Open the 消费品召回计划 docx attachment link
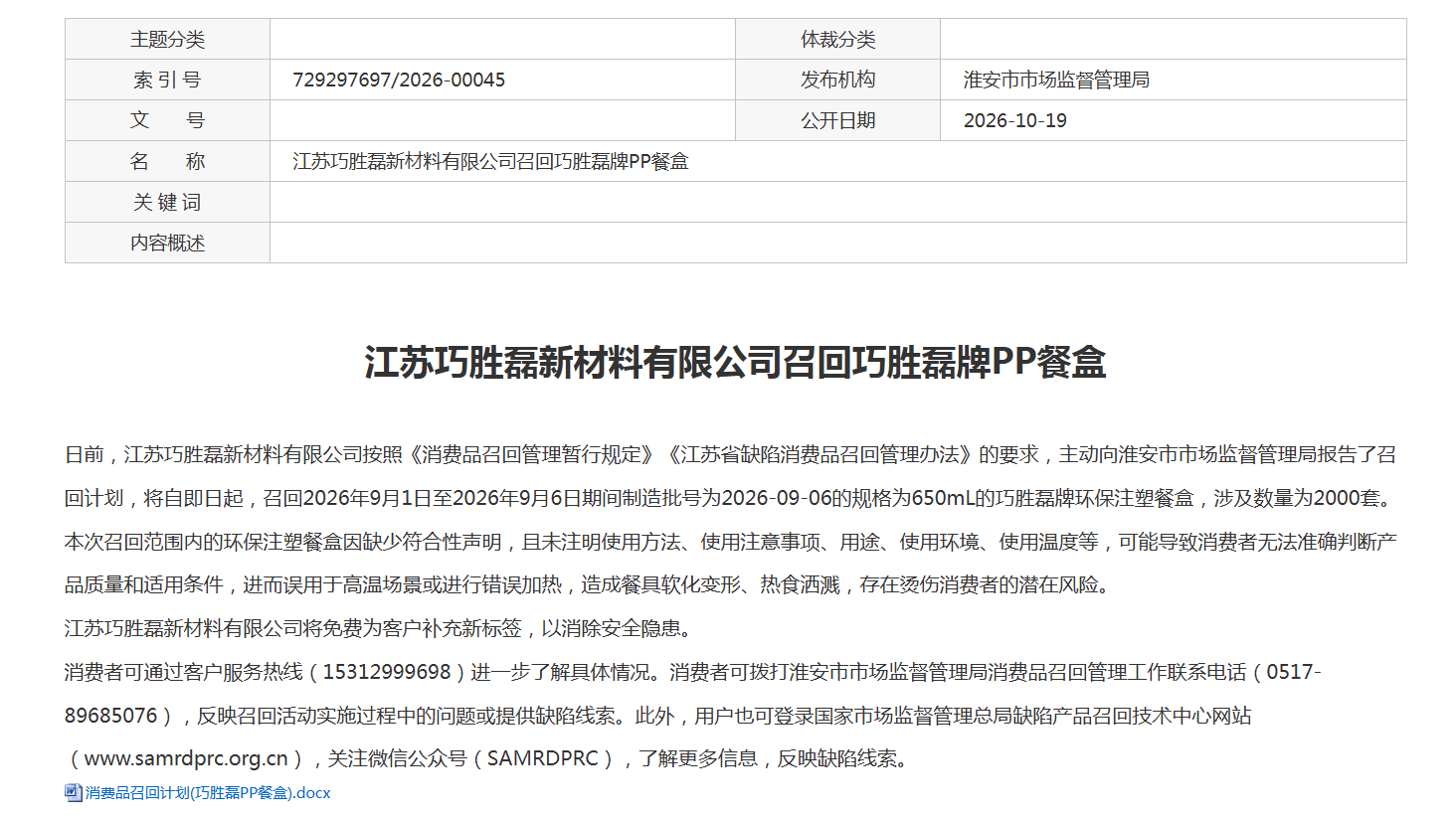The height and width of the screenshot is (819, 1456). click(208, 793)
